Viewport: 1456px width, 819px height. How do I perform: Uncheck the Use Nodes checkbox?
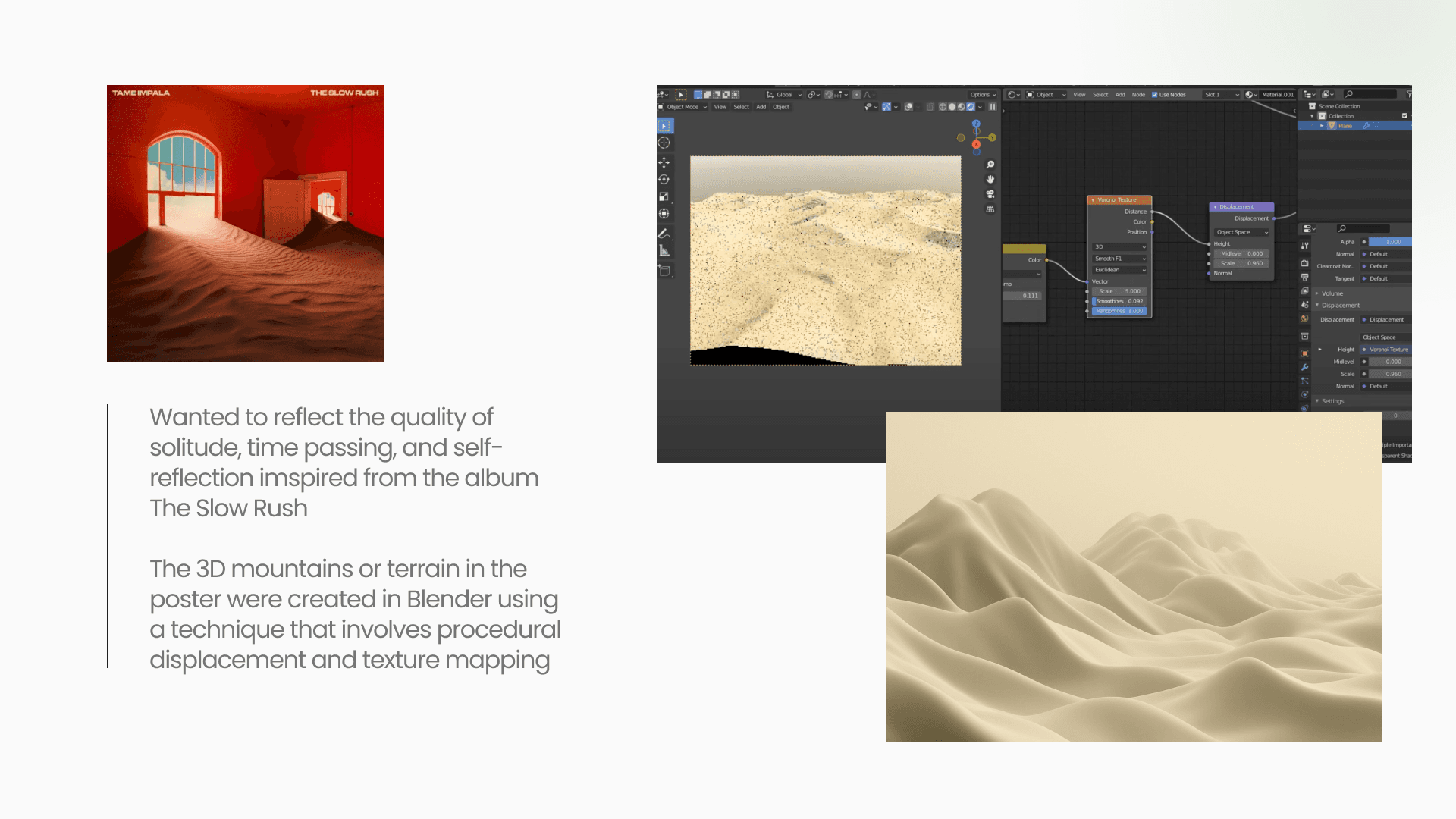coord(1155,95)
